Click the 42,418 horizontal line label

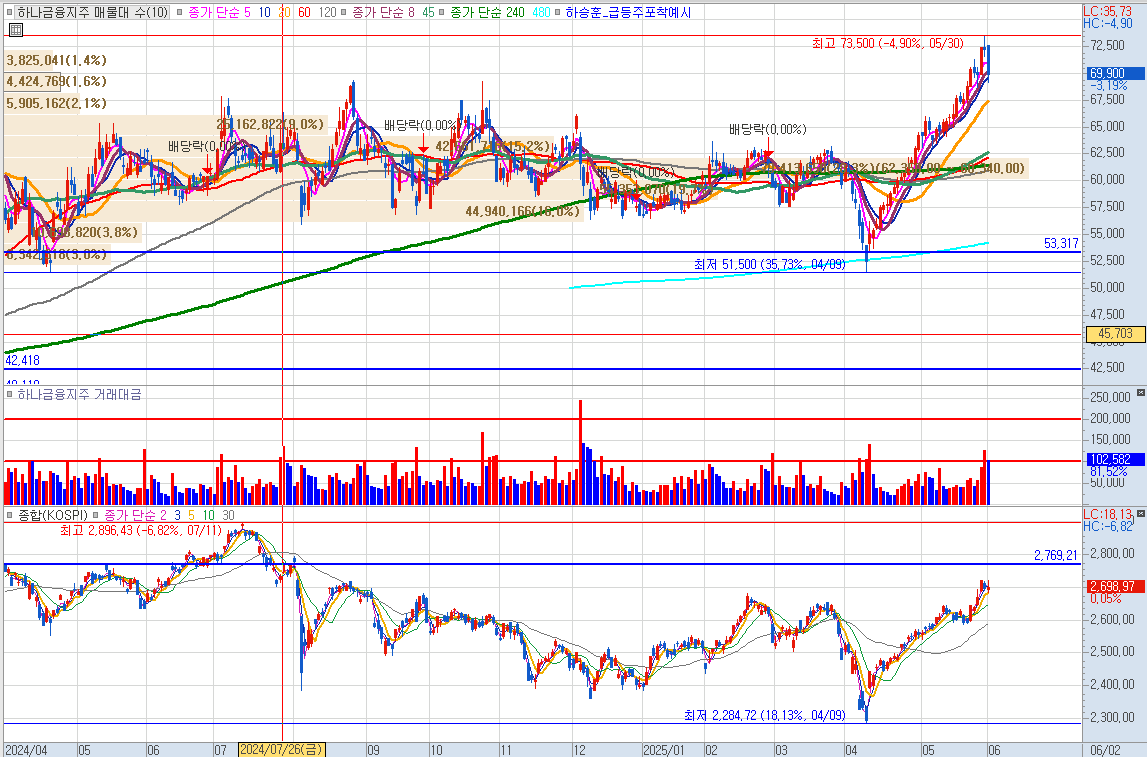point(23,360)
